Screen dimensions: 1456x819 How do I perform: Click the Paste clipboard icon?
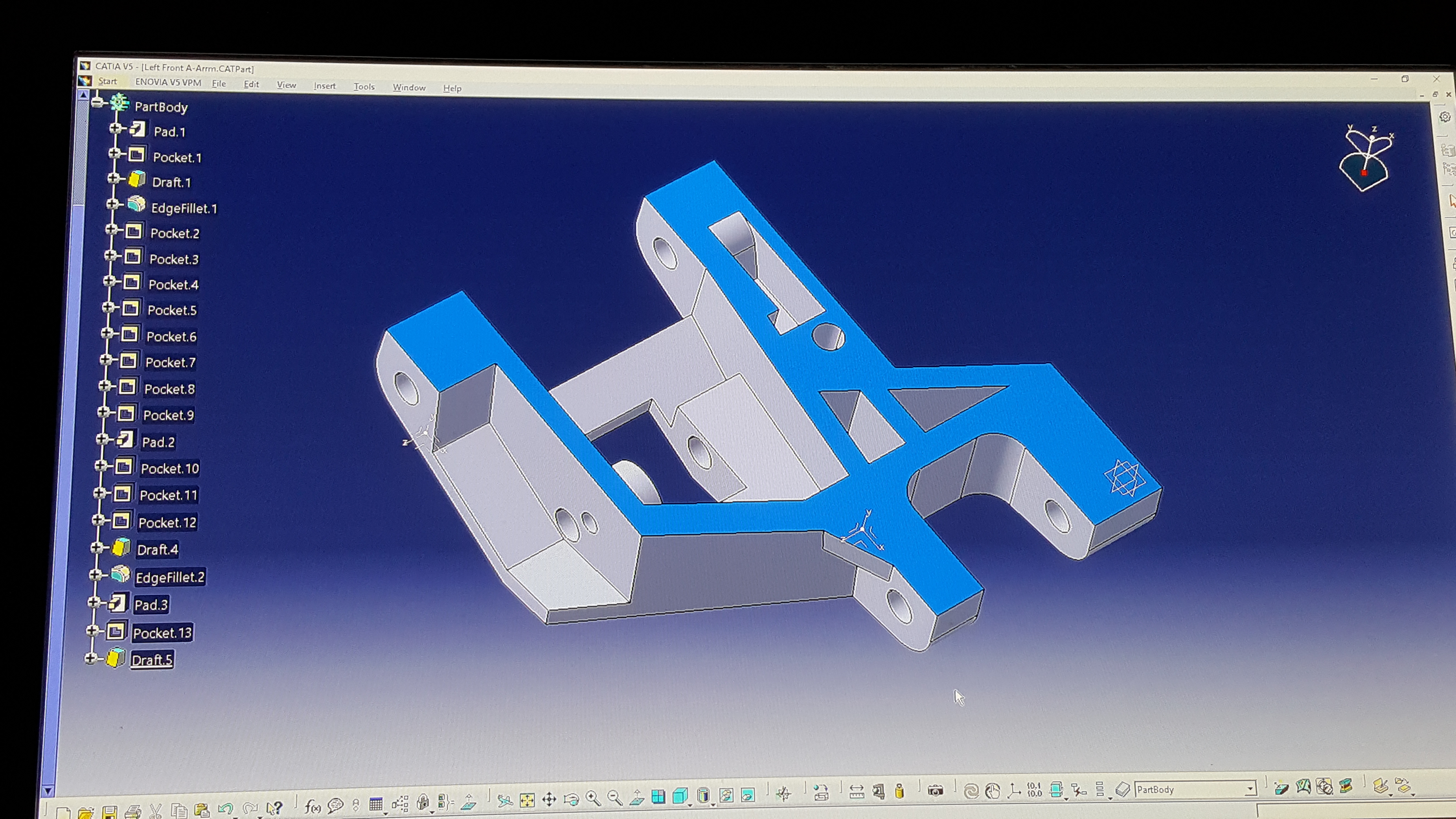[201, 811]
